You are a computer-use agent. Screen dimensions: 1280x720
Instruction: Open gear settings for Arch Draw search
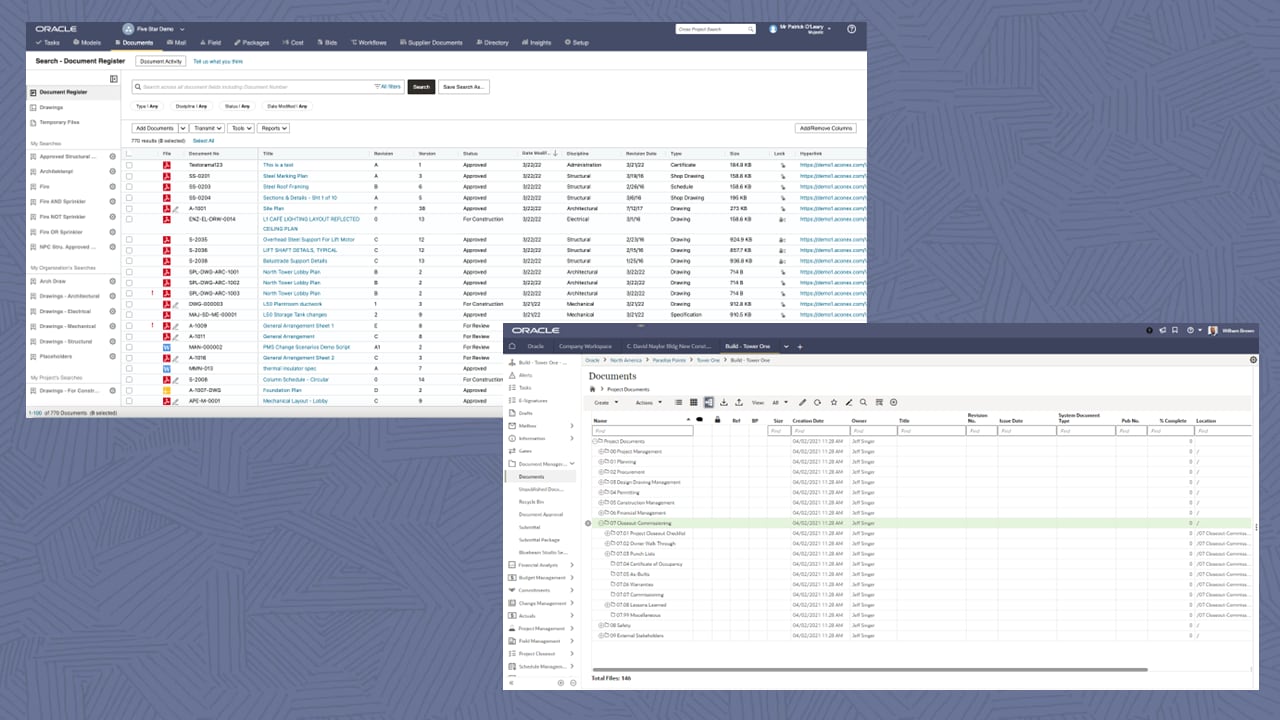pos(112,281)
